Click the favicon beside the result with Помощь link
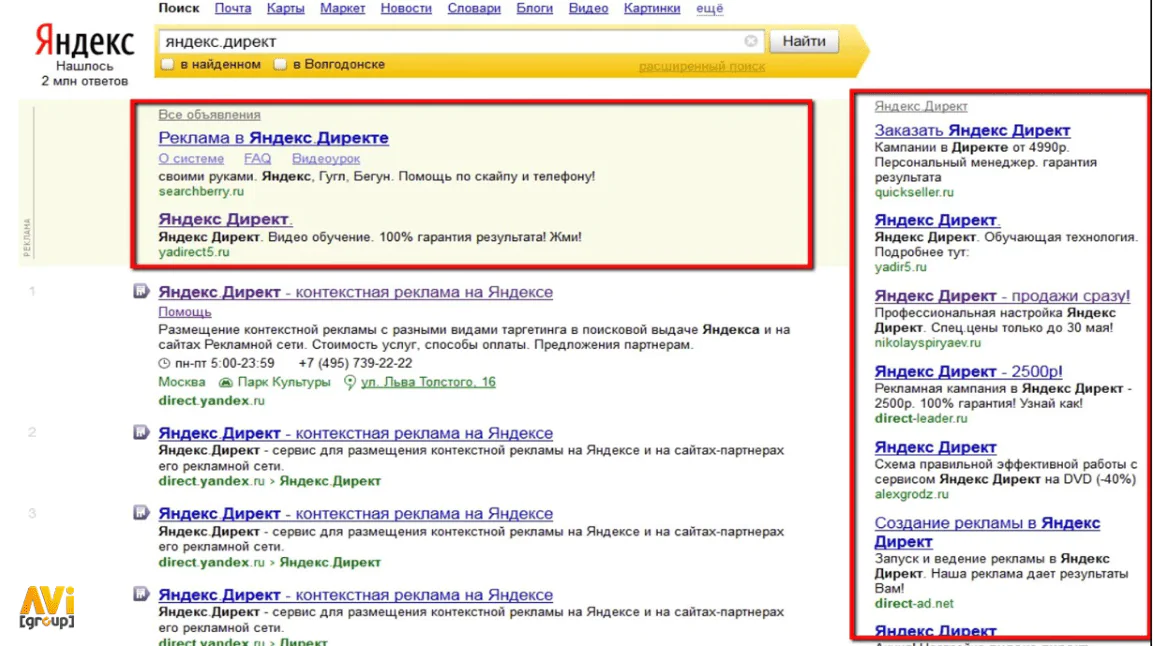The width and height of the screenshot is (1165, 646). coord(141,291)
